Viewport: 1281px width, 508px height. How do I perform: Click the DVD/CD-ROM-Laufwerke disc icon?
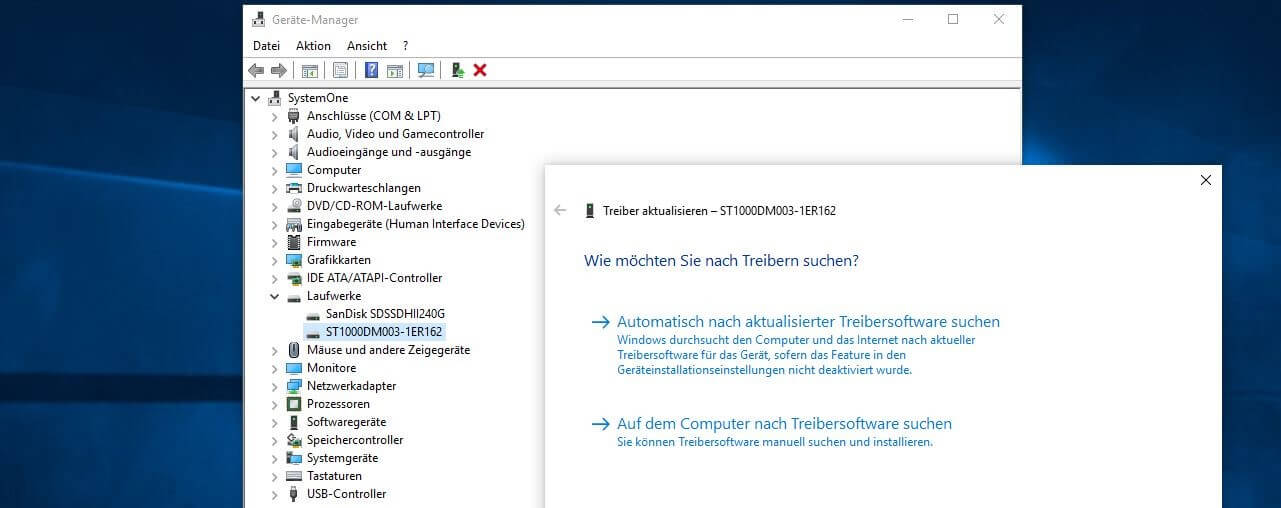click(294, 206)
